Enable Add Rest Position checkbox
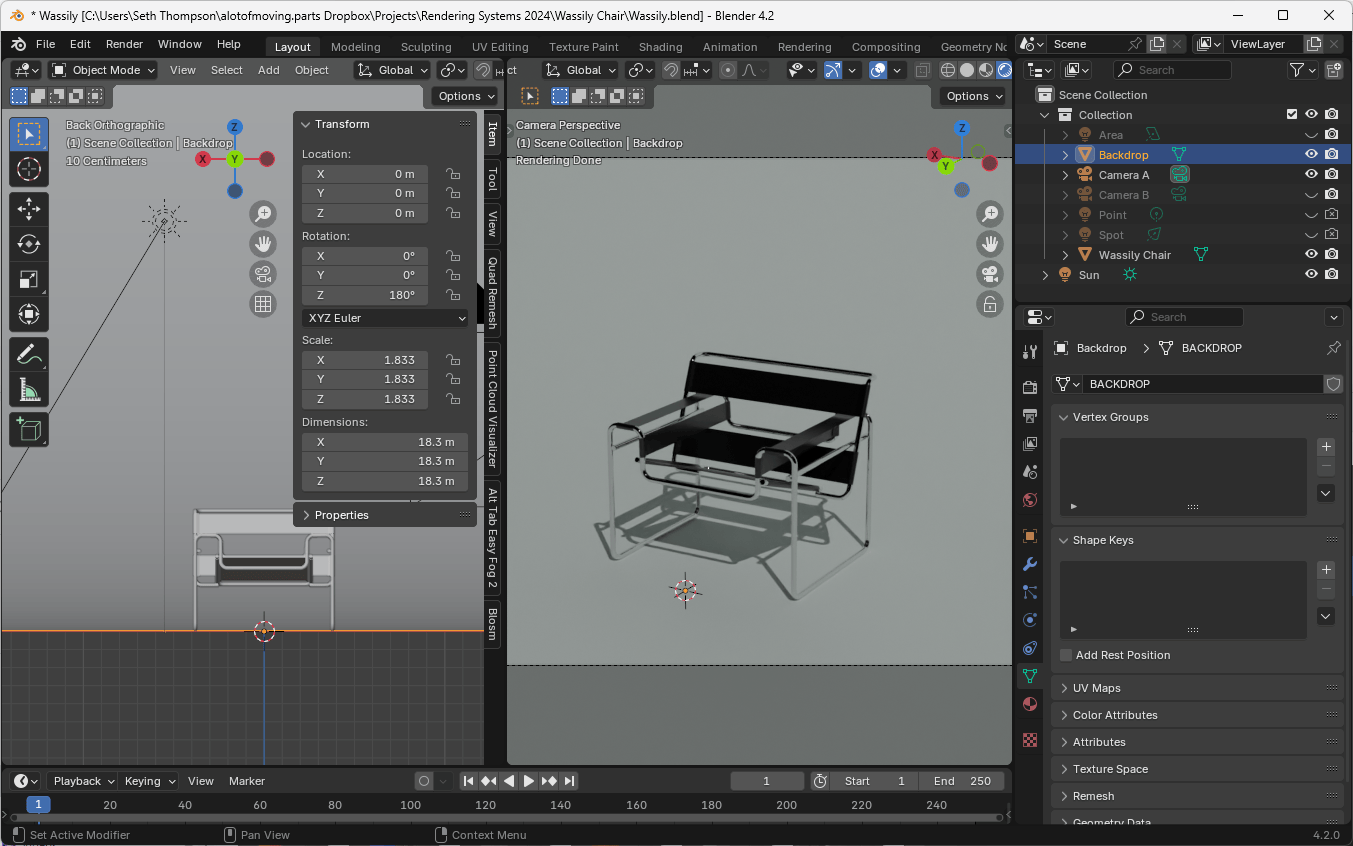This screenshot has height=846, width=1353. pyautogui.click(x=1066, y=655)
